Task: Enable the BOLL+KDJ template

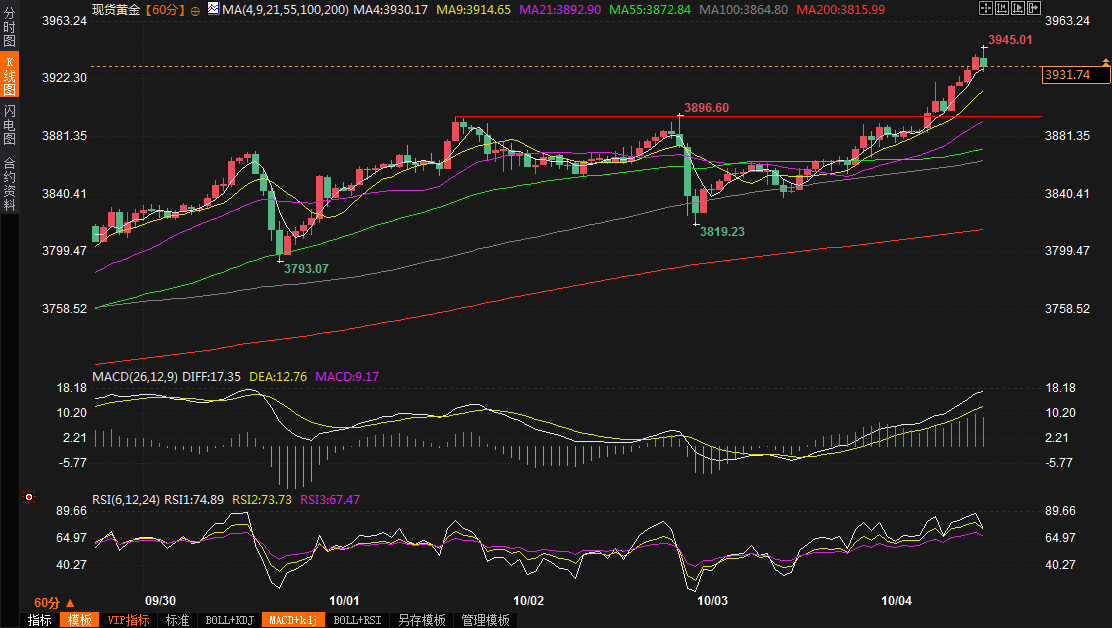Action: click(228, 620)
